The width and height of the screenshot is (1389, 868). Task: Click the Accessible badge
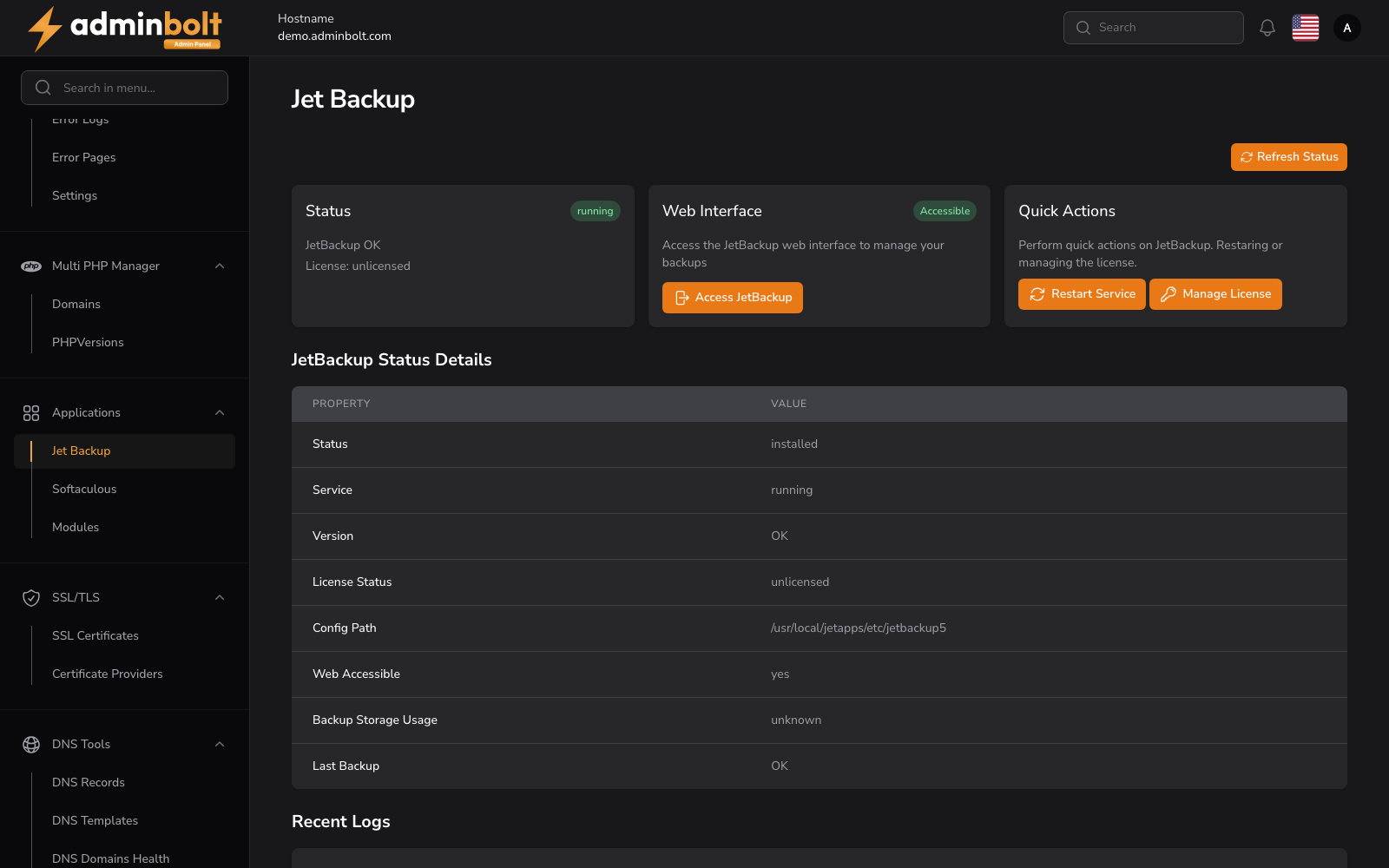pos(945,211)
